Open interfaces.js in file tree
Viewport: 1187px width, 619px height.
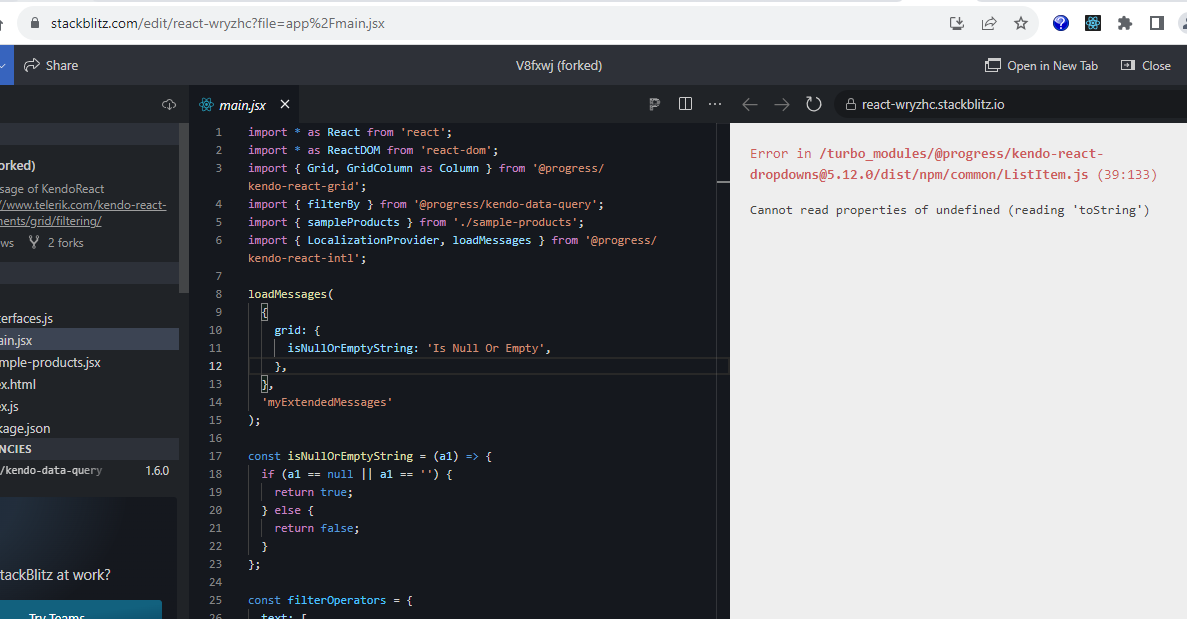89,319
